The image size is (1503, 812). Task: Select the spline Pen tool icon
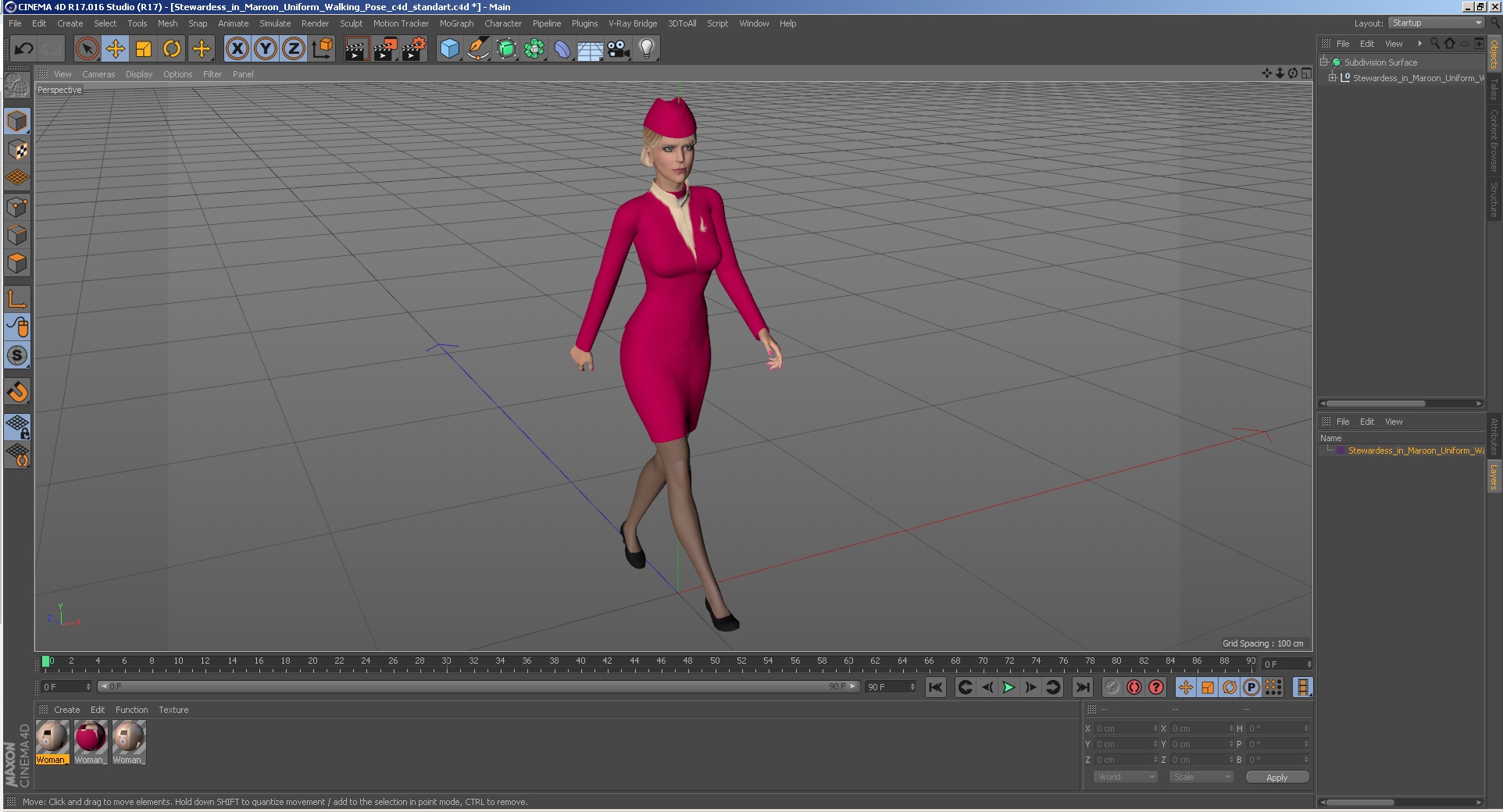click(477, 49)
